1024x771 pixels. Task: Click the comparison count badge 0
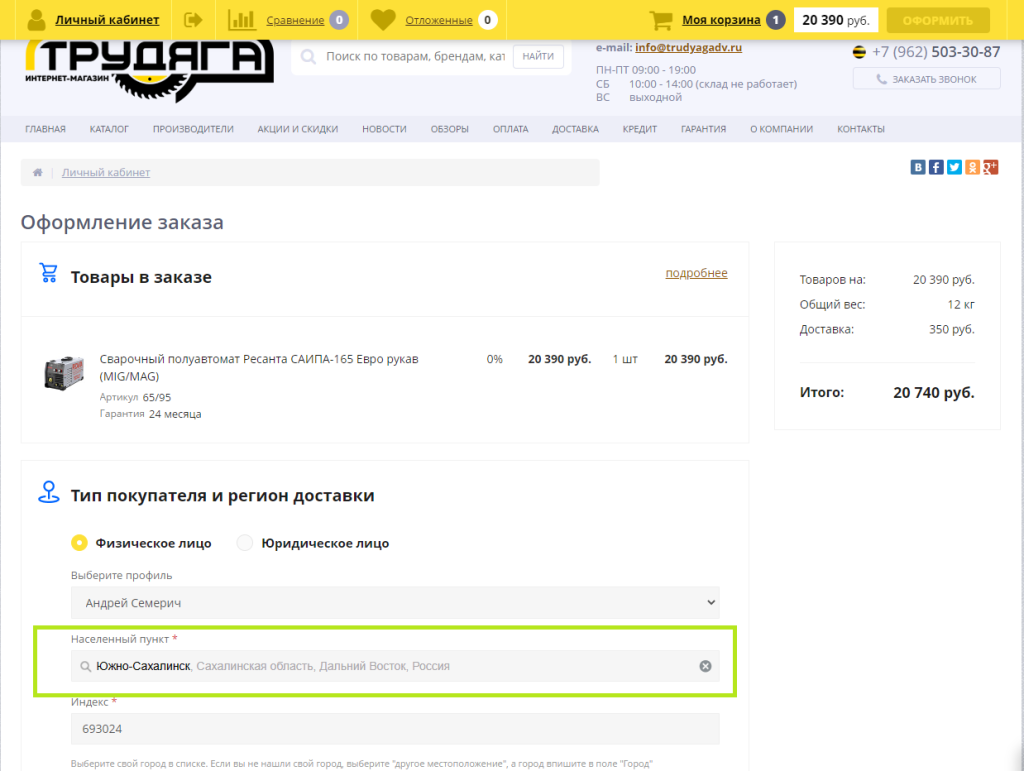339,20
